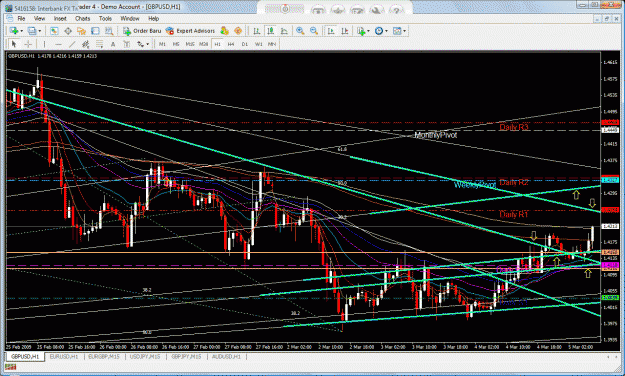
Task: Click the Profiles toolbar icon
Action: (x=32, y=31)
